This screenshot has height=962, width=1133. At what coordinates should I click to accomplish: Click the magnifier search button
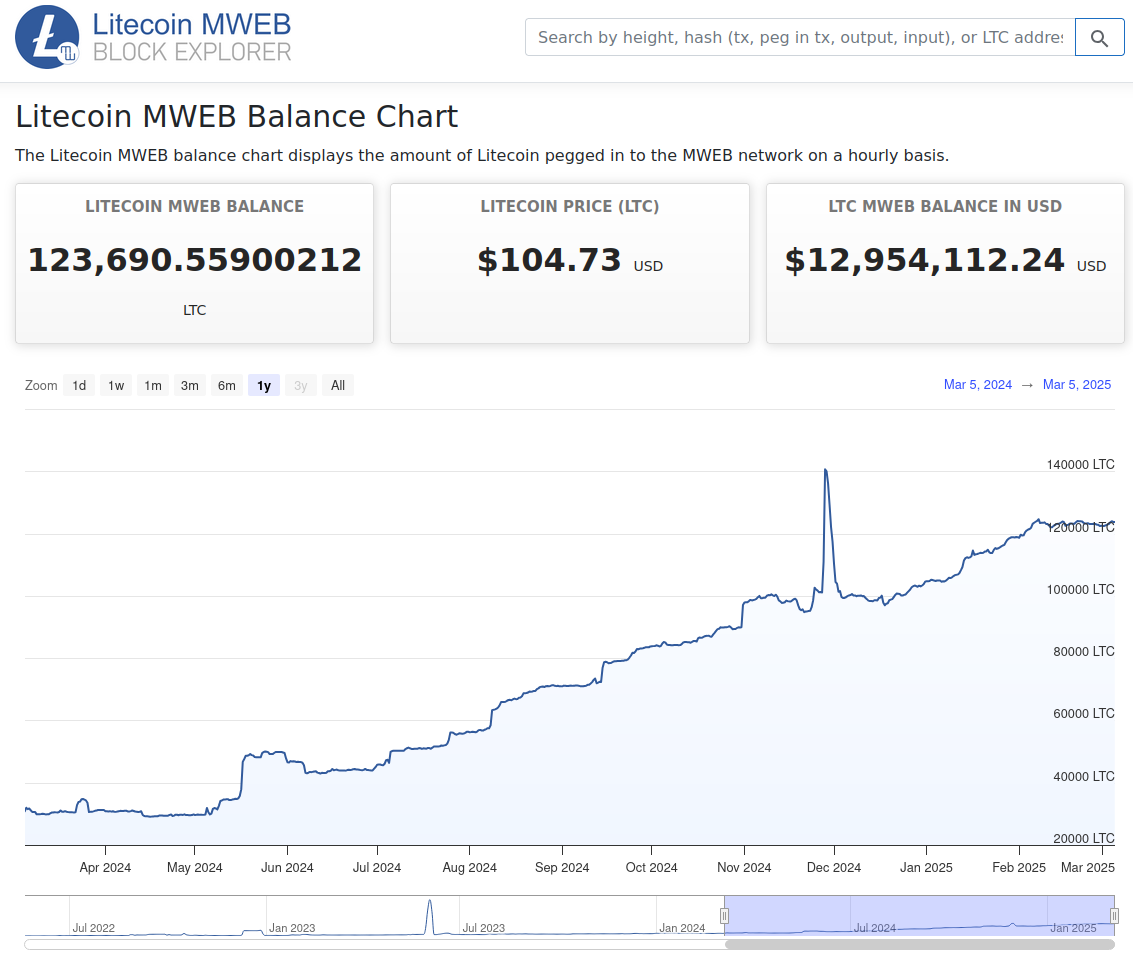click(x=1099, y=38)
